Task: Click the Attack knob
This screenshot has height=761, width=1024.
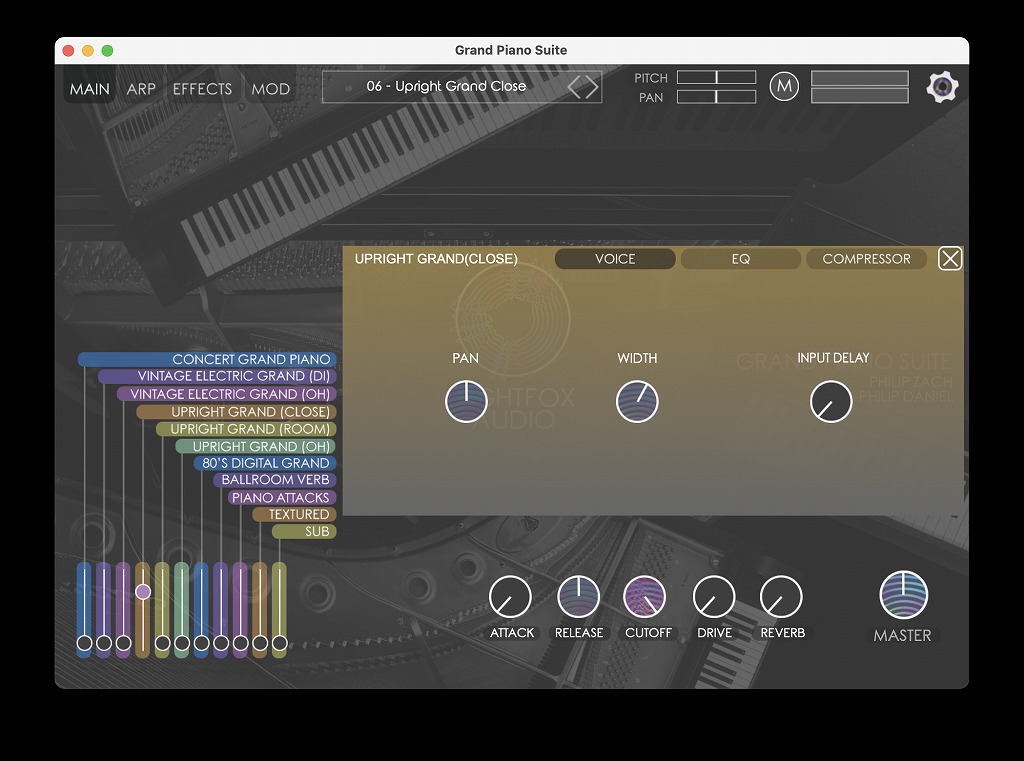Action: pyautogui.click(x=510, y=598)
